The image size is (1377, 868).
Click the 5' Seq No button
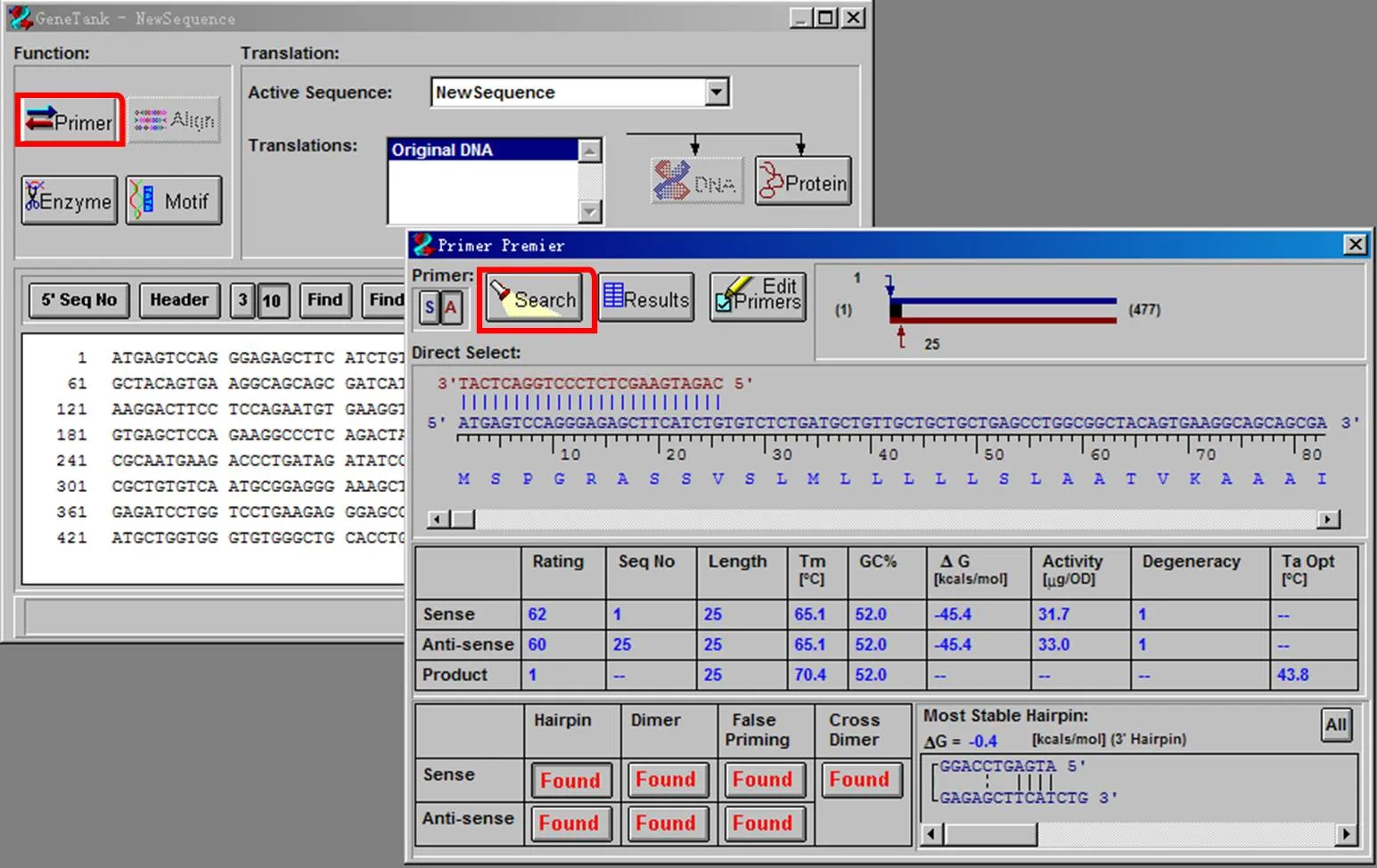click(78, 300)
